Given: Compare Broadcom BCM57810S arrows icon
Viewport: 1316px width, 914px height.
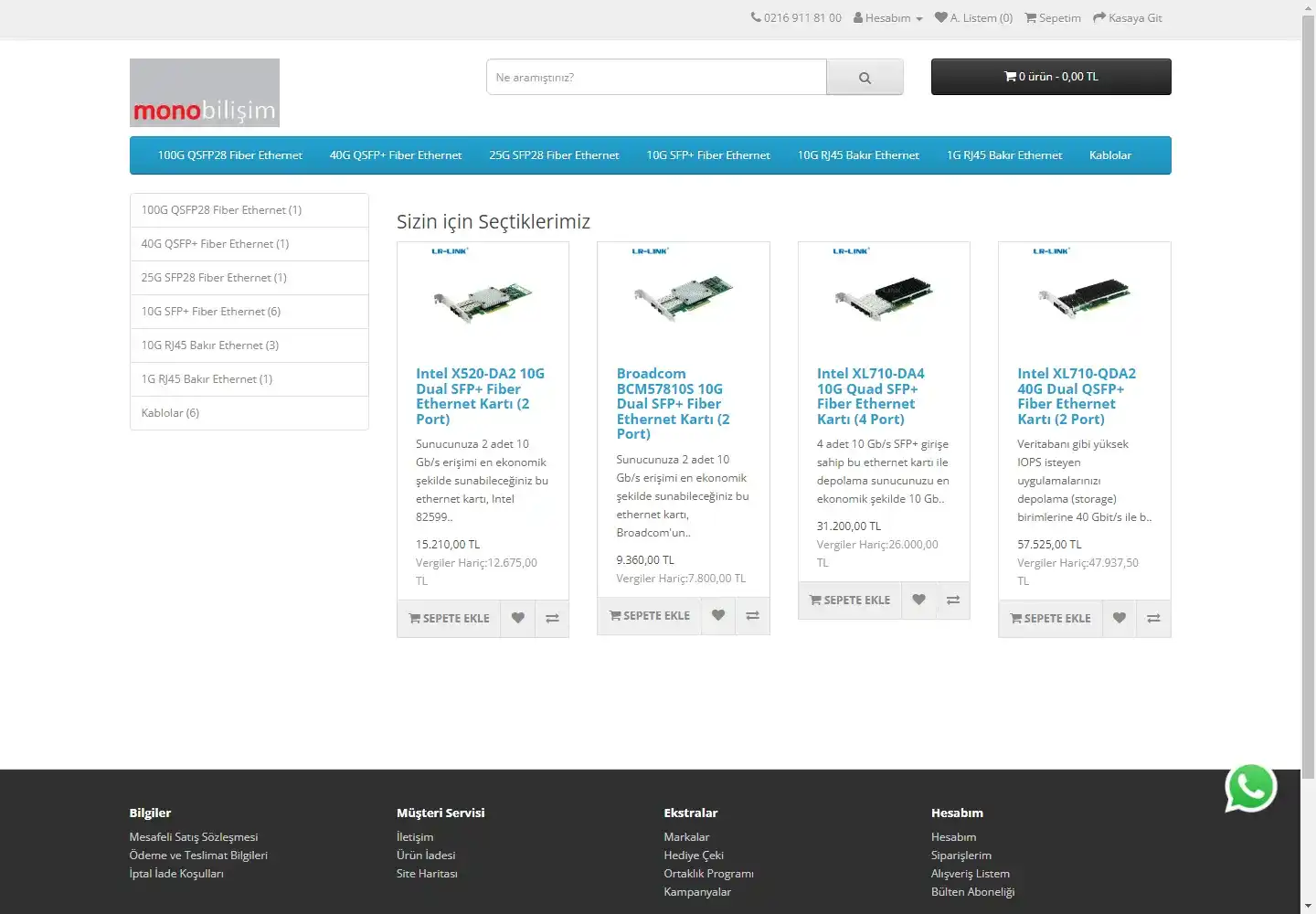Looking at the screenshot, I should 752,616.
